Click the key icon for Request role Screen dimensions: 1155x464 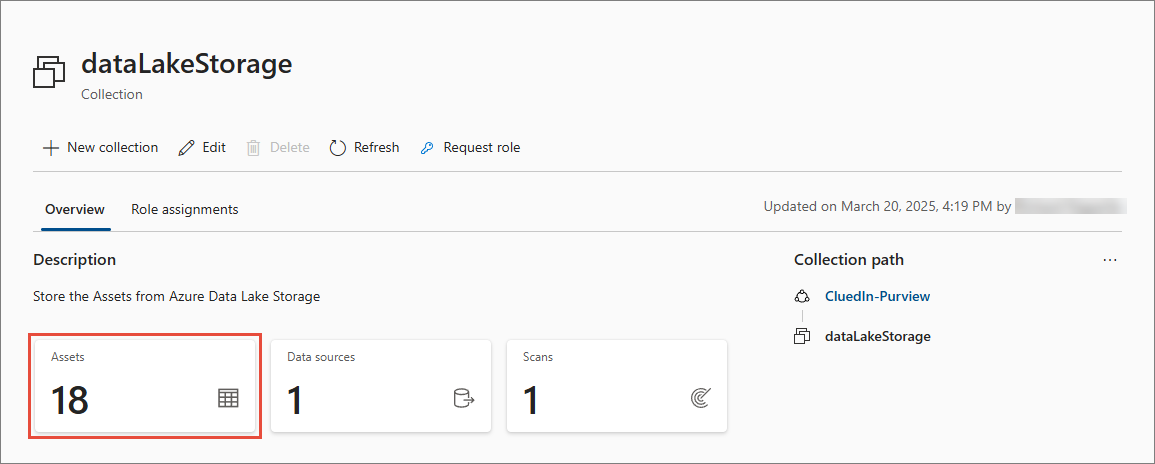(x=427, y=148)
